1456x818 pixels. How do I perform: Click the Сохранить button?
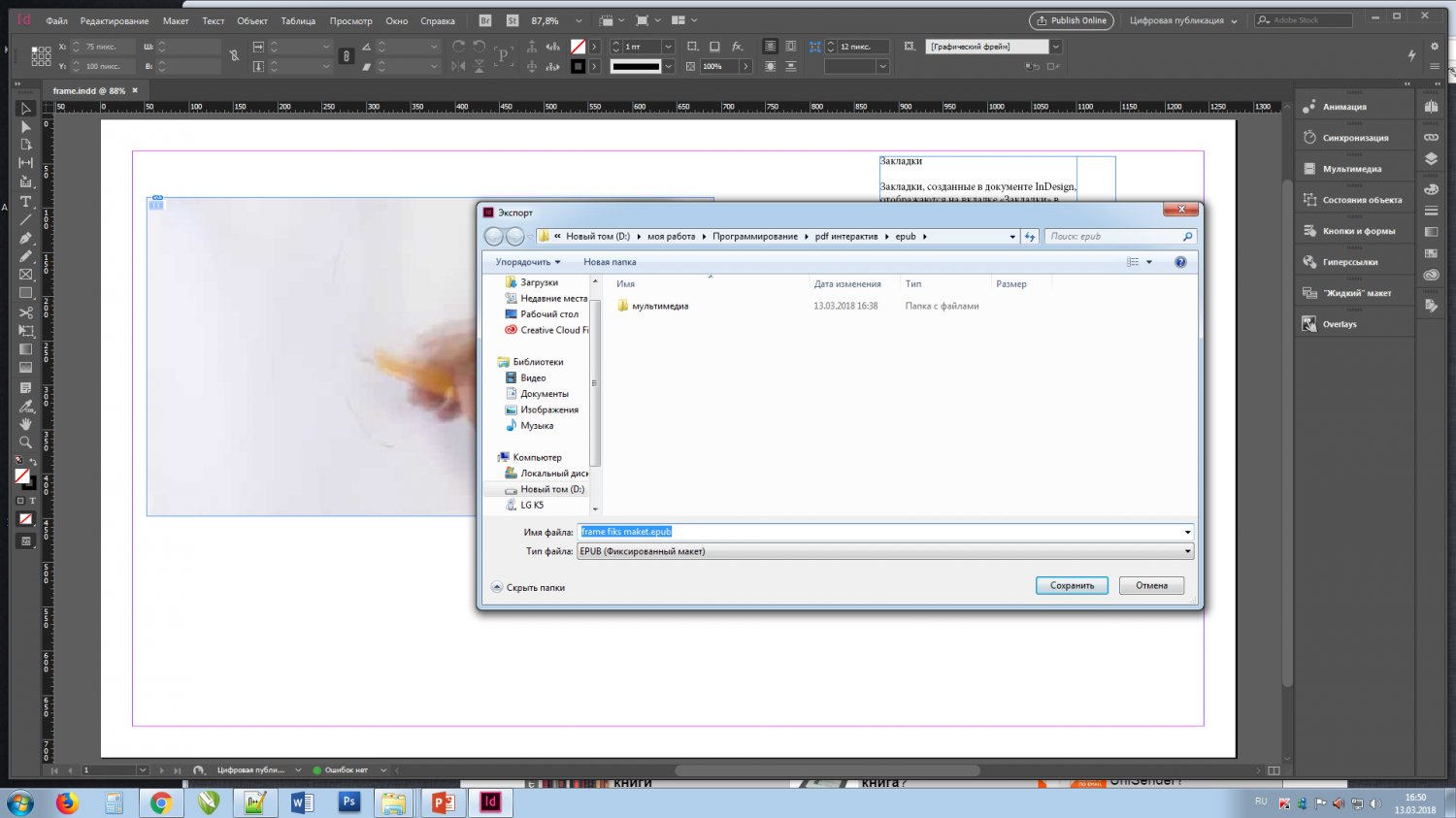click(1072, 585)
